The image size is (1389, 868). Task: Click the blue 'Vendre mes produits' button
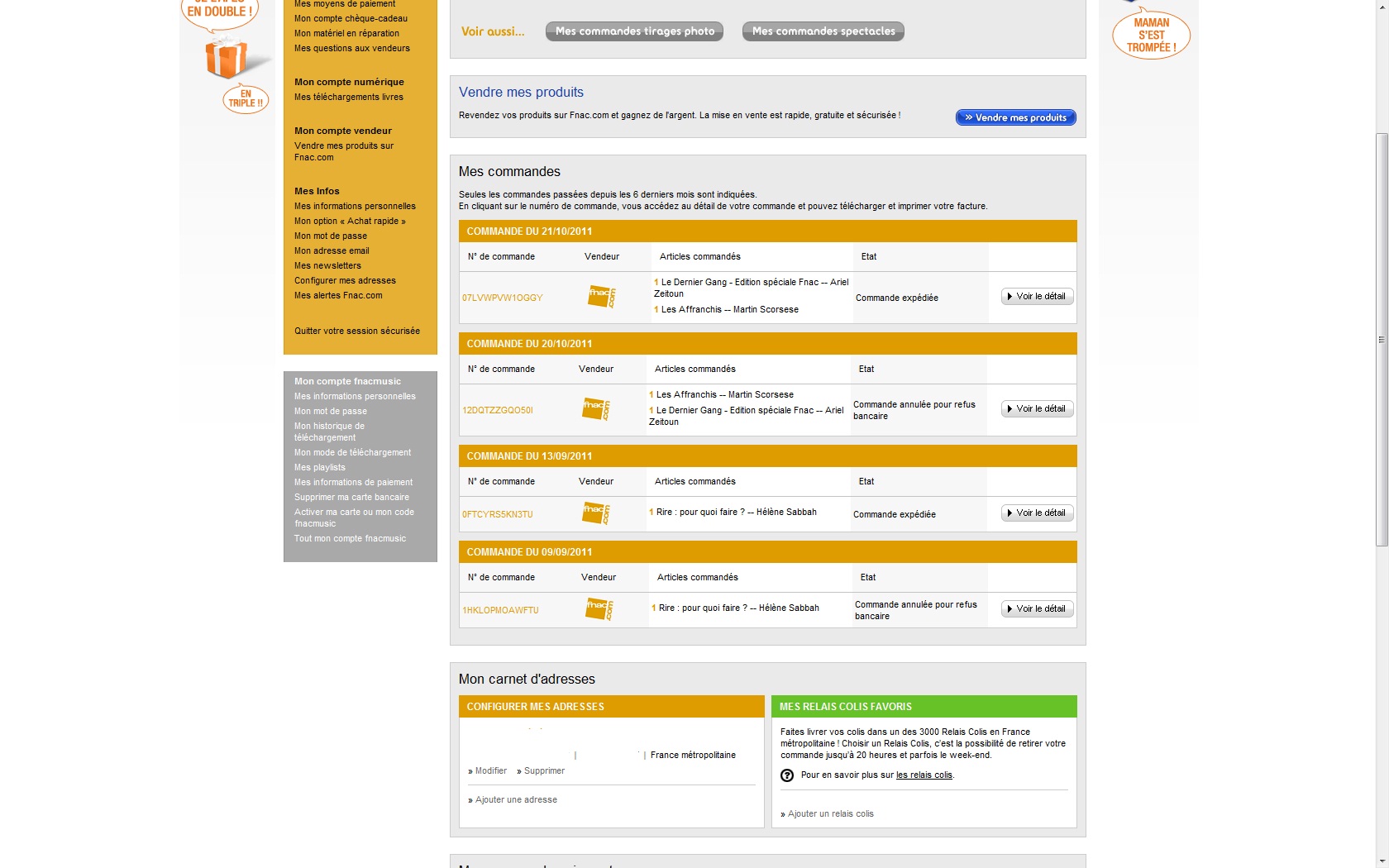pos(1016,117)
